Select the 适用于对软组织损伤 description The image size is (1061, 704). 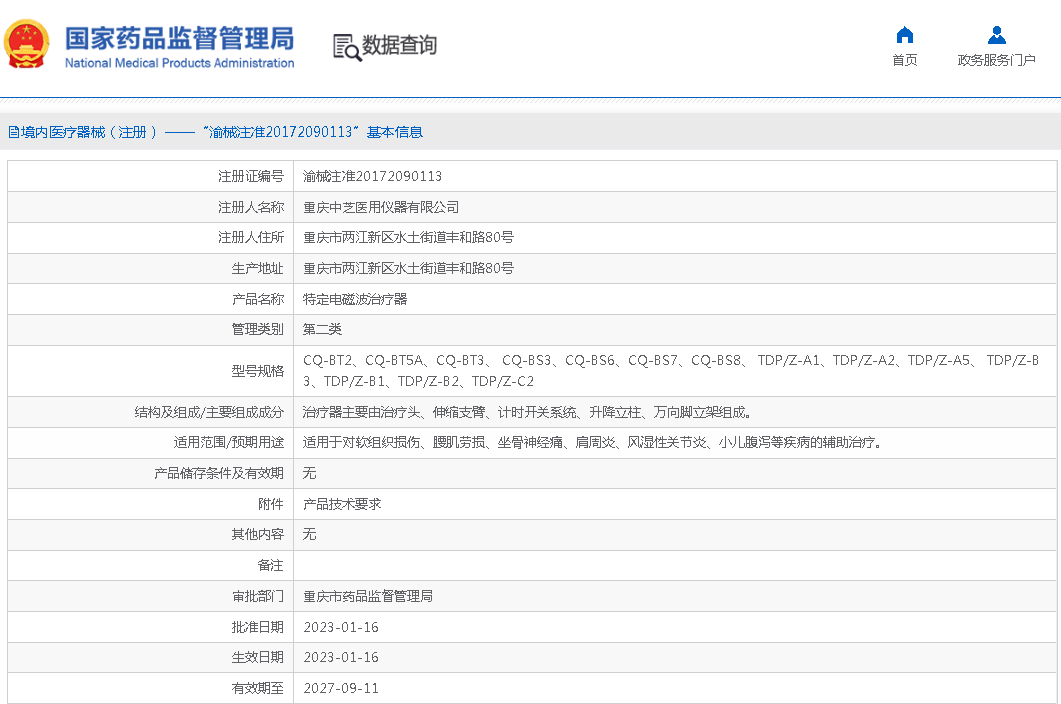click(x=591, y=443)
